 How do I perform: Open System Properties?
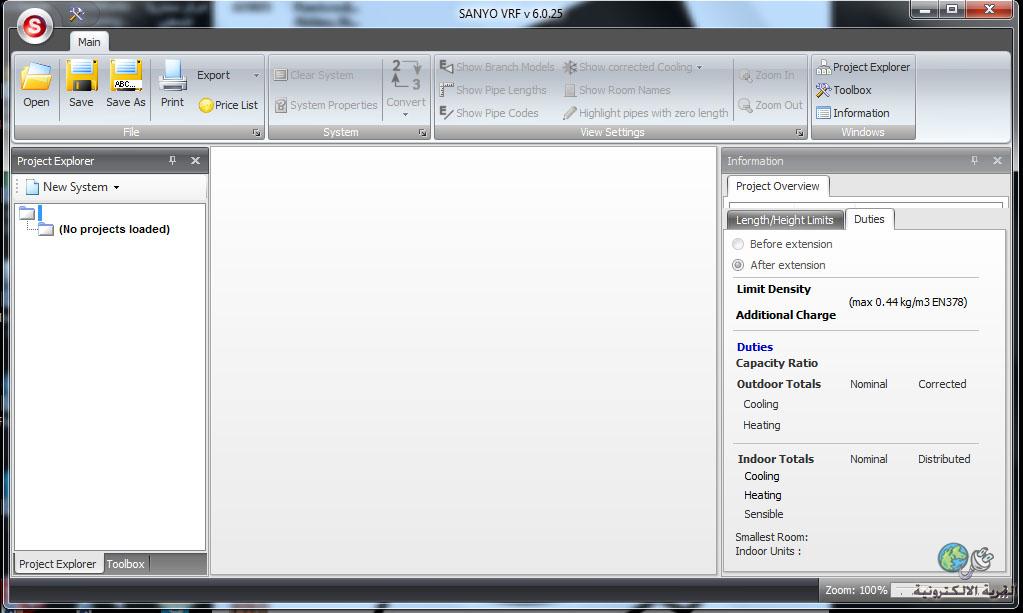(326, 105)
